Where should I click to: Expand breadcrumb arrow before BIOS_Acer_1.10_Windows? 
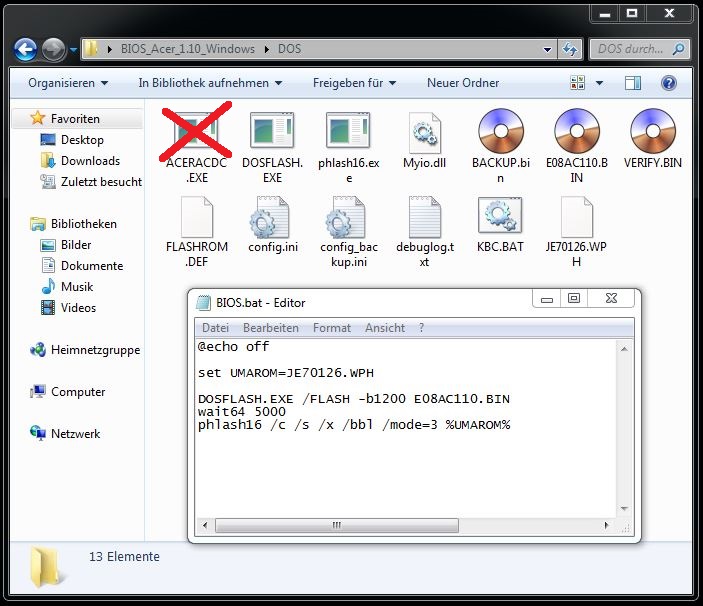109,49
